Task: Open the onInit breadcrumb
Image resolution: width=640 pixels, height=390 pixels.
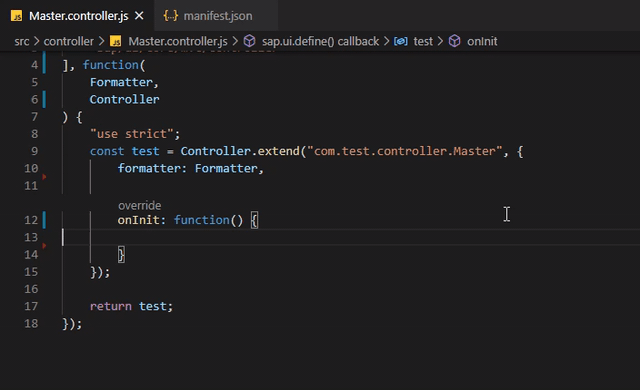Action: click(x=482, y=41)
